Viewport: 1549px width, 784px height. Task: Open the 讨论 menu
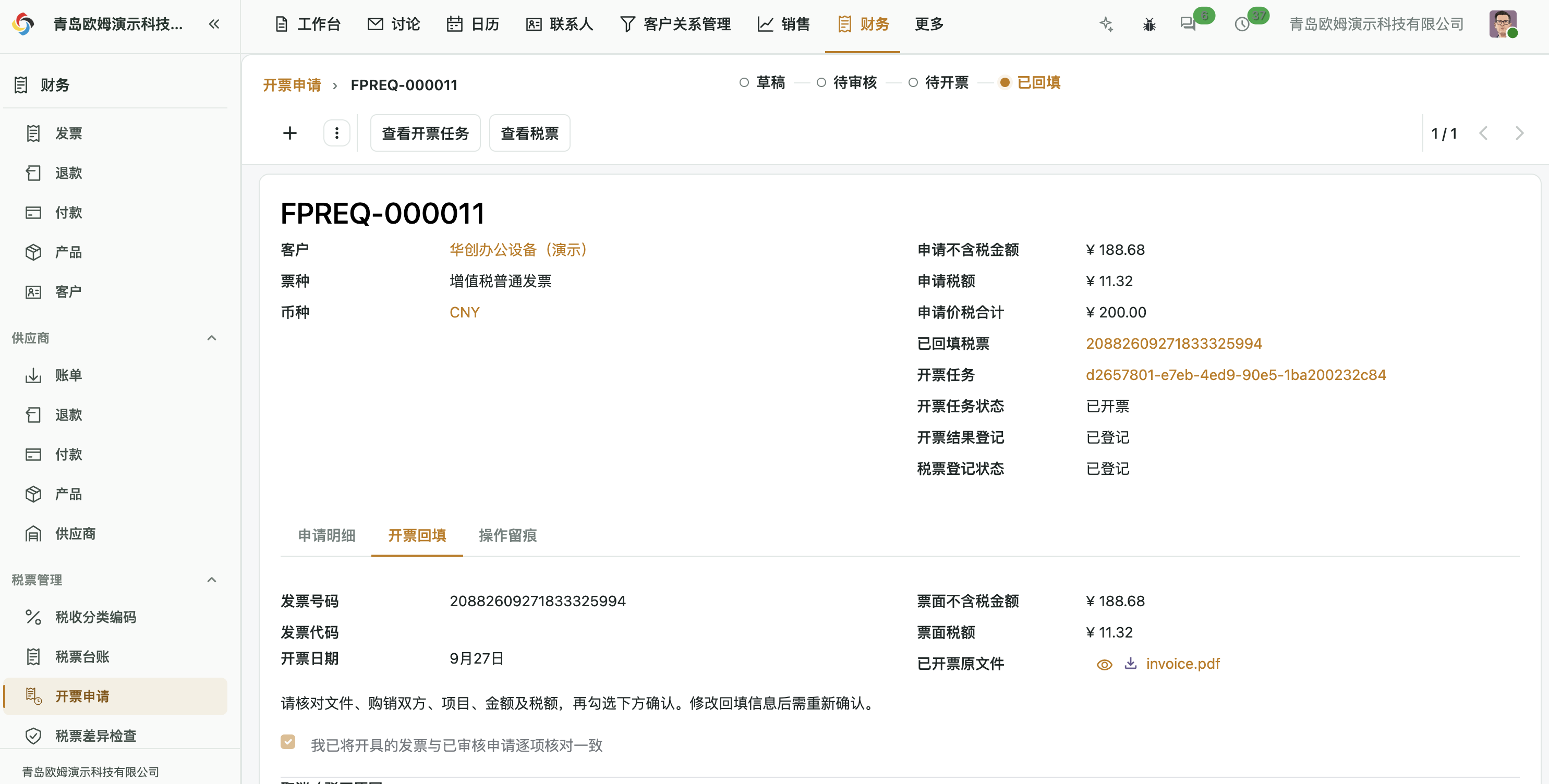[x=393, y=24]
